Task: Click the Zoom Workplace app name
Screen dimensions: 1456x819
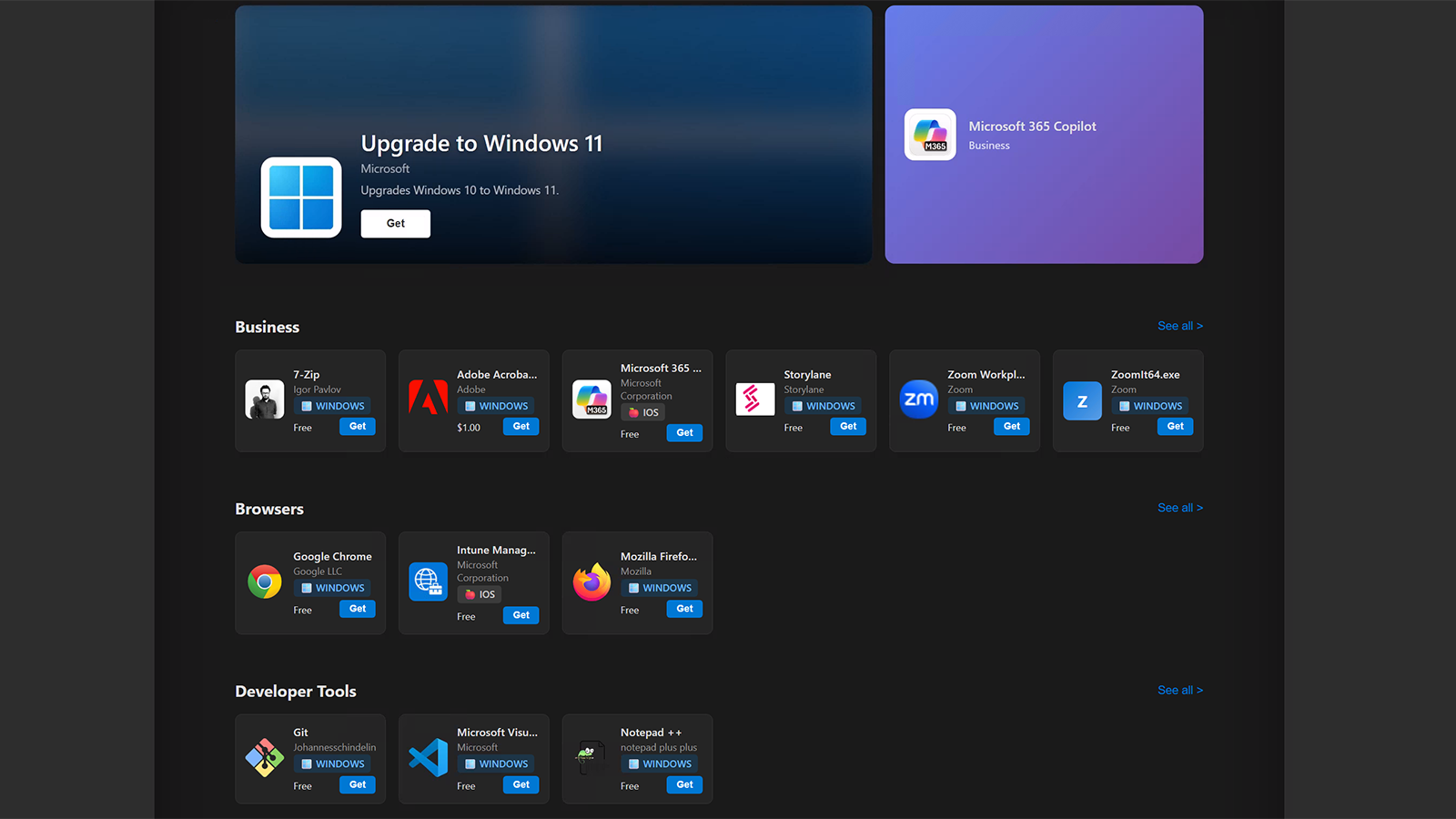Action: 986,375
